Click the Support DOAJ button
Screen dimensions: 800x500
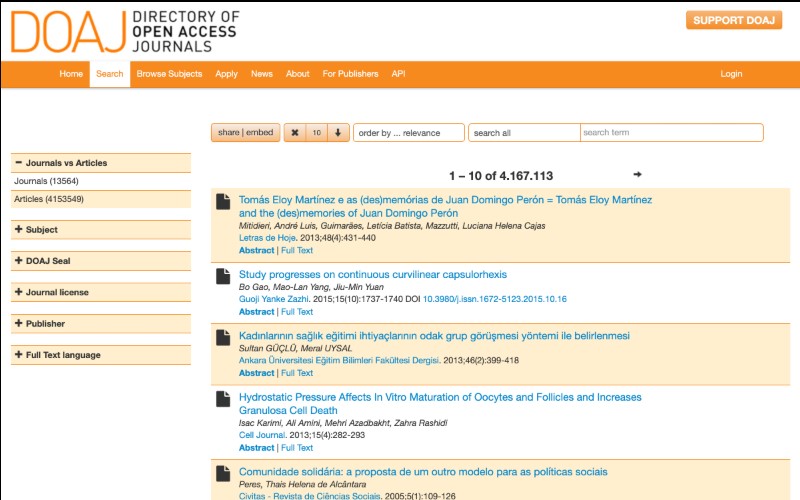pyautogui.click(x=733, y=20)
